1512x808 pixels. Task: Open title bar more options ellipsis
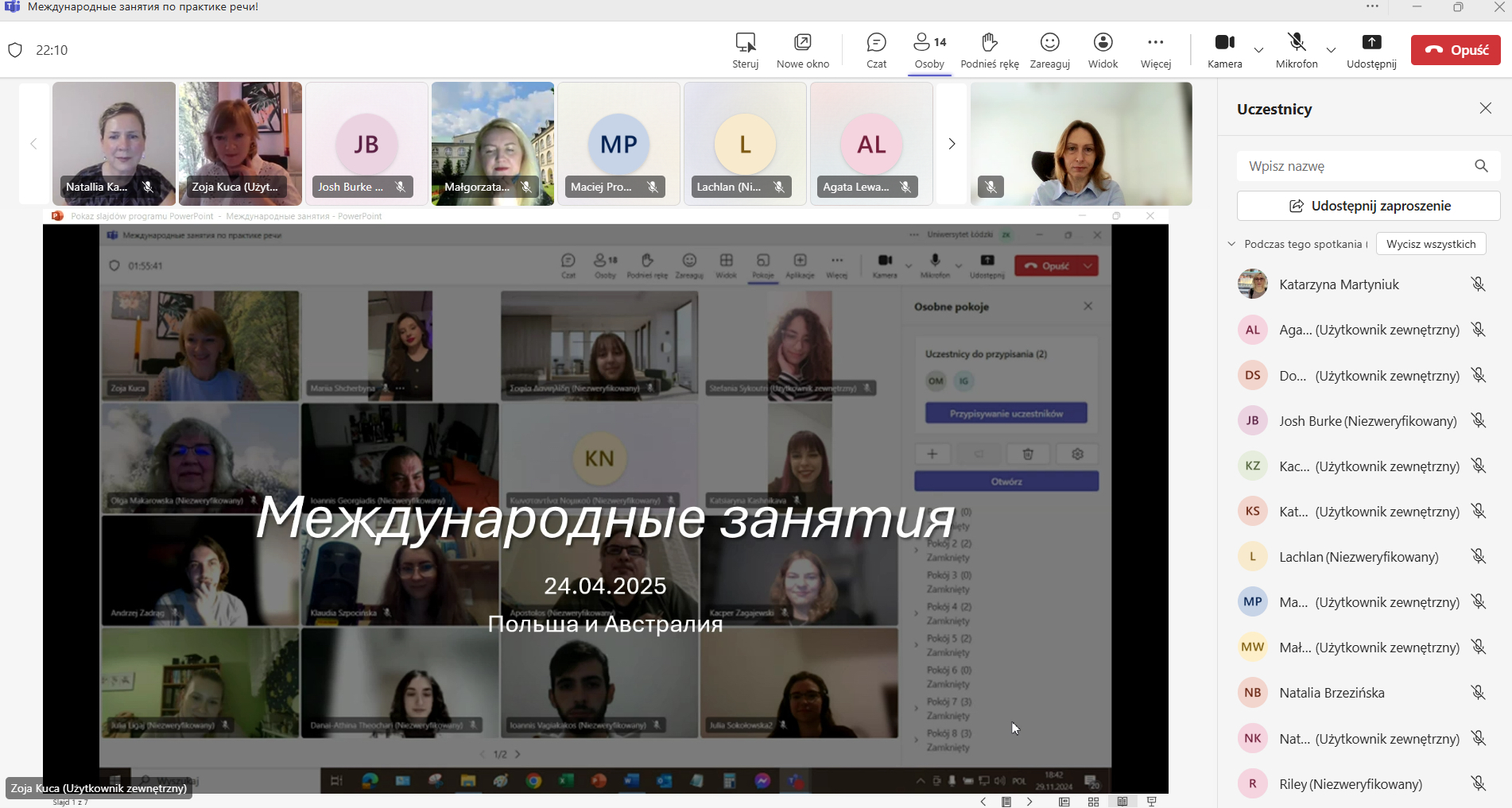1372,6
